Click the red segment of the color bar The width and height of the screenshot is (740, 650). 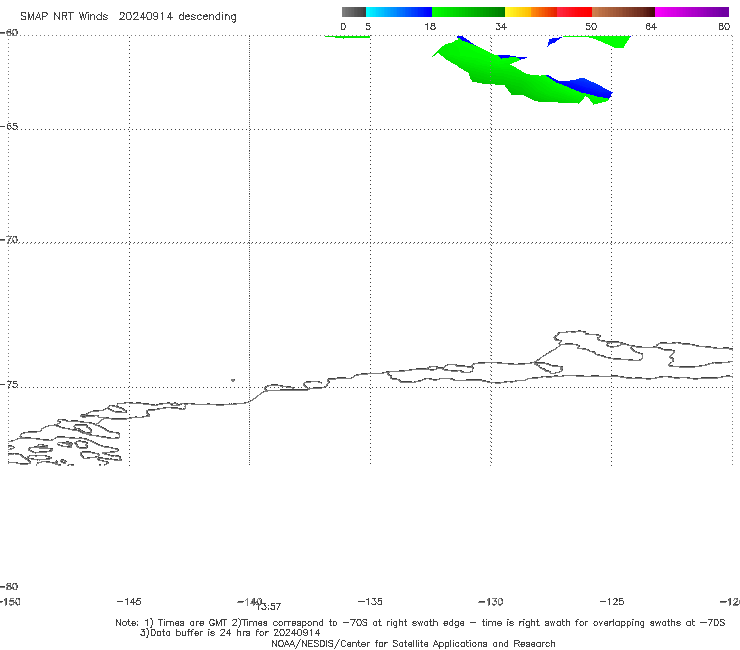click(574, 12)
